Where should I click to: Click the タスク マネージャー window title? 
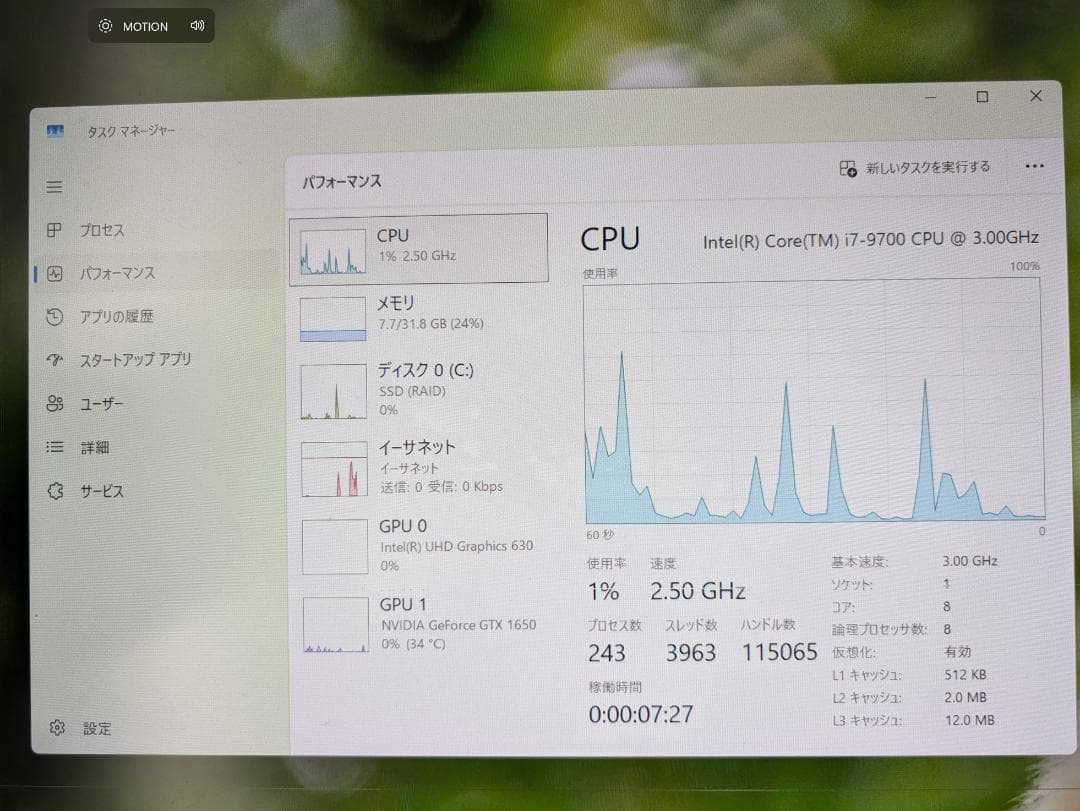131,131
